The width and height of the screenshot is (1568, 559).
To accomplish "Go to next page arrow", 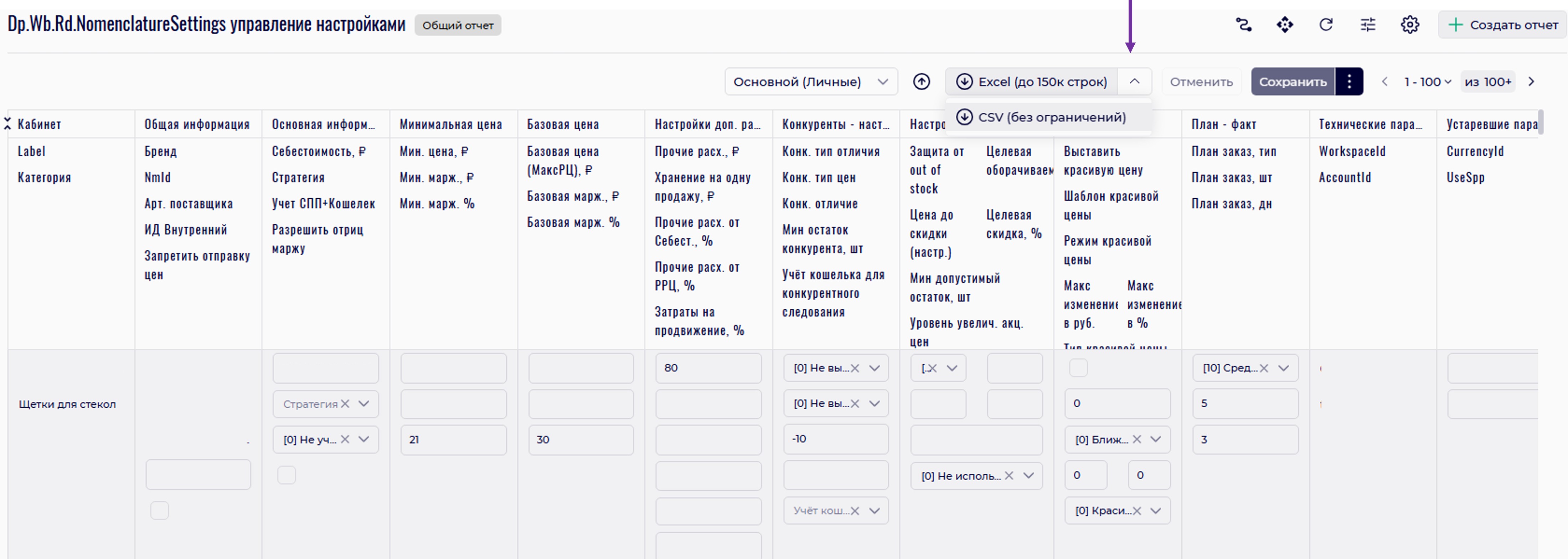I will tap(1532, 82).
